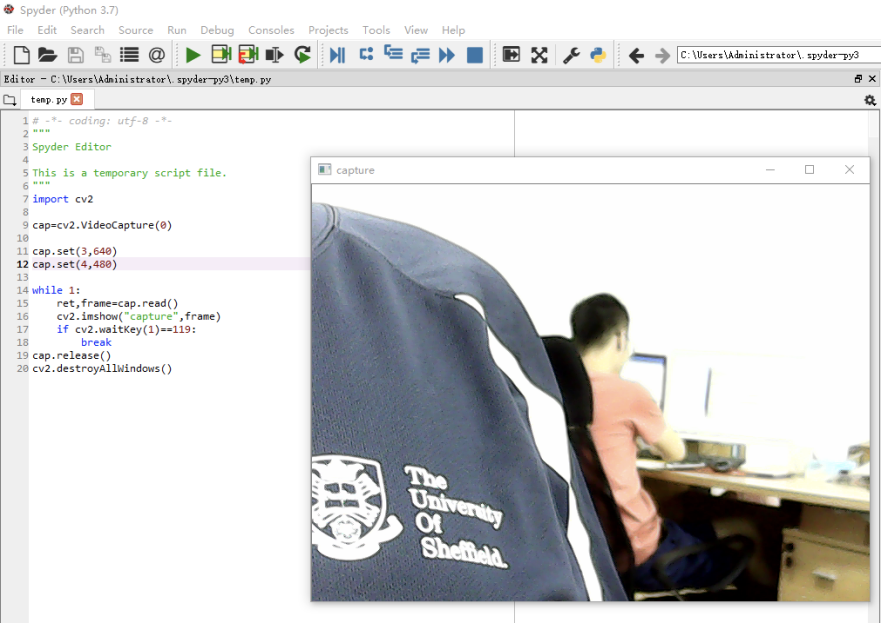The height and width of the screenshot is (623, 881).
Task: Open the Source menu
Action: [x=135, y=30]
